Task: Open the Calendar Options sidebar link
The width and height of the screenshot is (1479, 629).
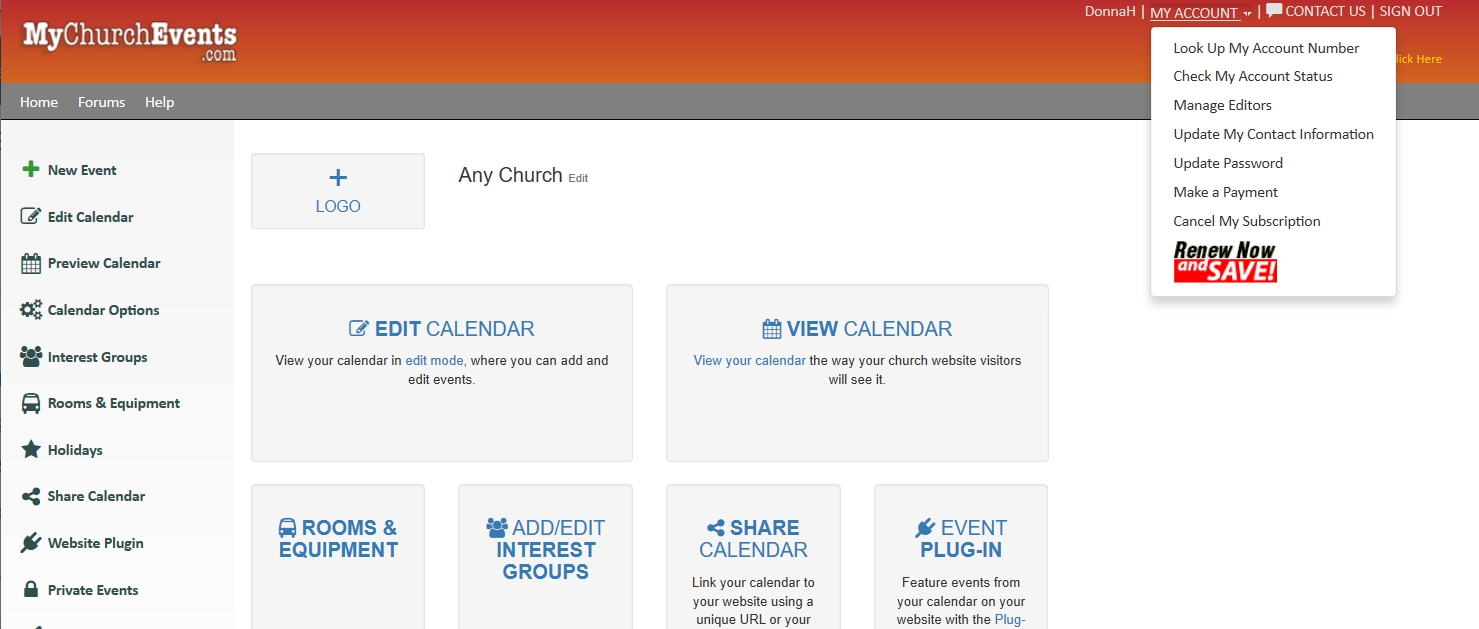Action: tap(104, 310)
